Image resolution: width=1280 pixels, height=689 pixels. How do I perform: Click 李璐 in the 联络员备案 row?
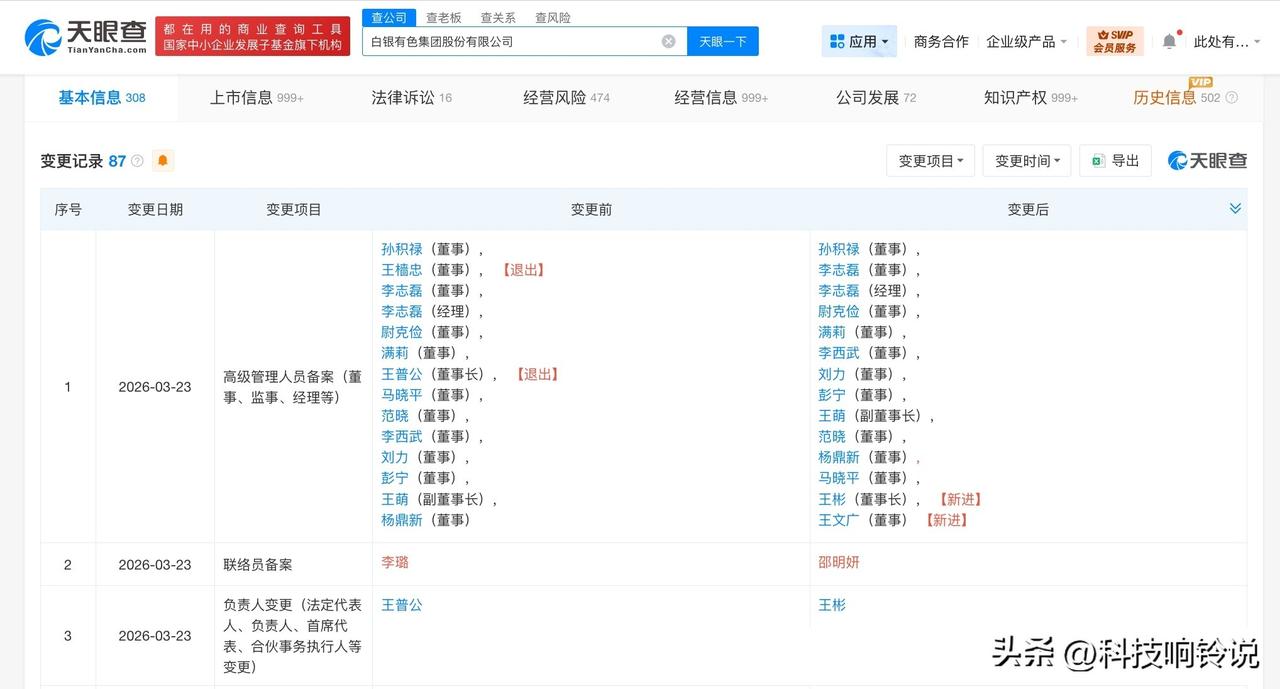[395, 562]
